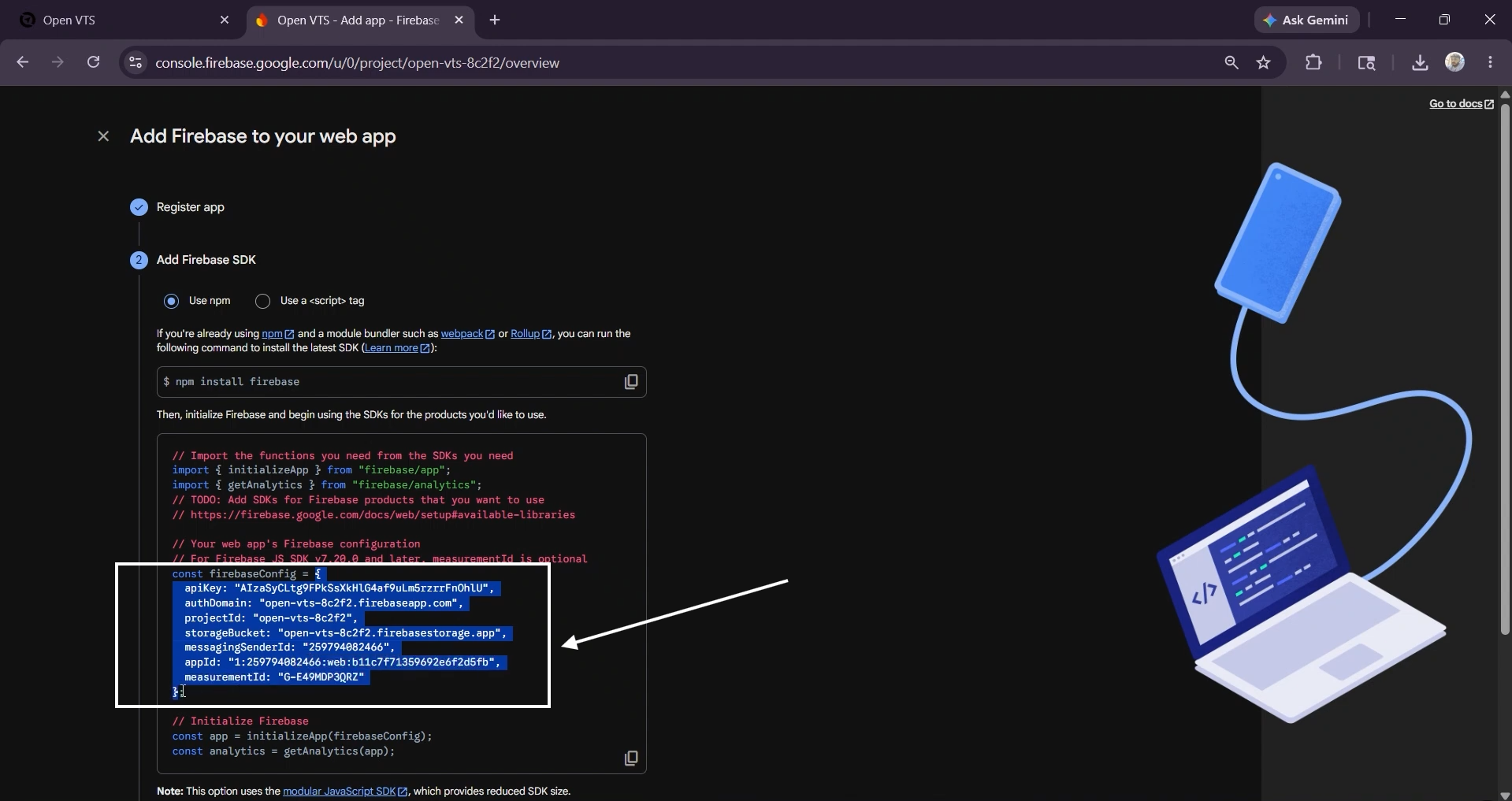The width and height of the screenshot is (1512, 801).
Task: Click the page vertical scrollbar
Action: 1505,370
